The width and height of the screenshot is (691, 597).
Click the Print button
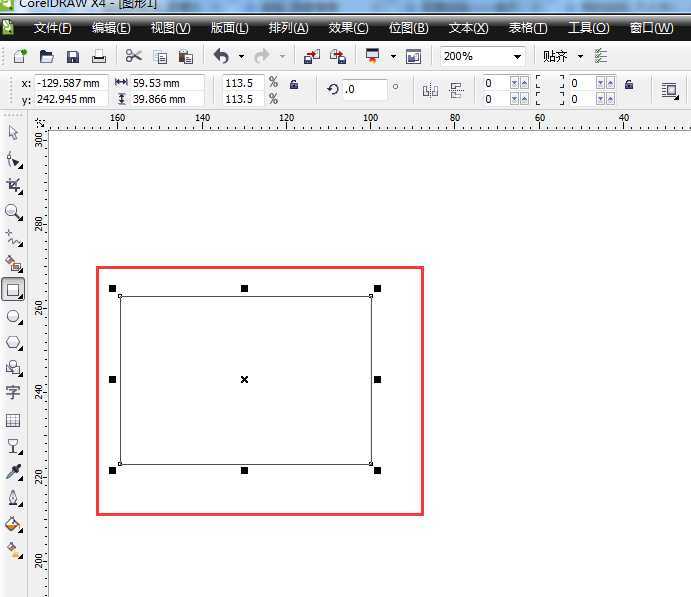[99, 57]
